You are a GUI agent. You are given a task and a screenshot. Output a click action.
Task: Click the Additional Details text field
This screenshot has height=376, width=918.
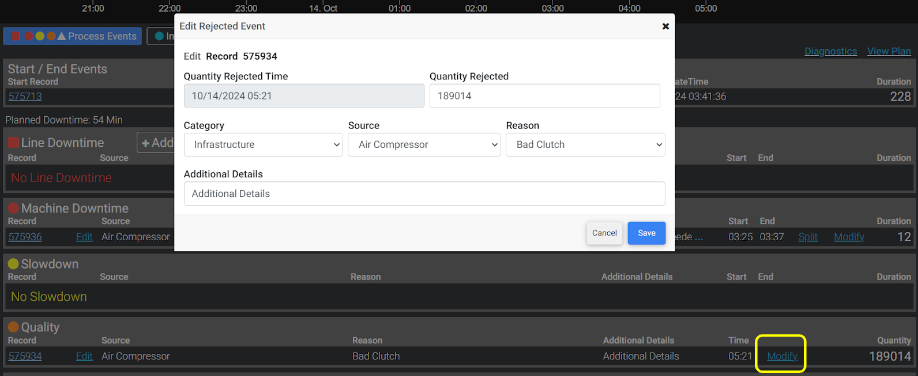click(424, 193)
